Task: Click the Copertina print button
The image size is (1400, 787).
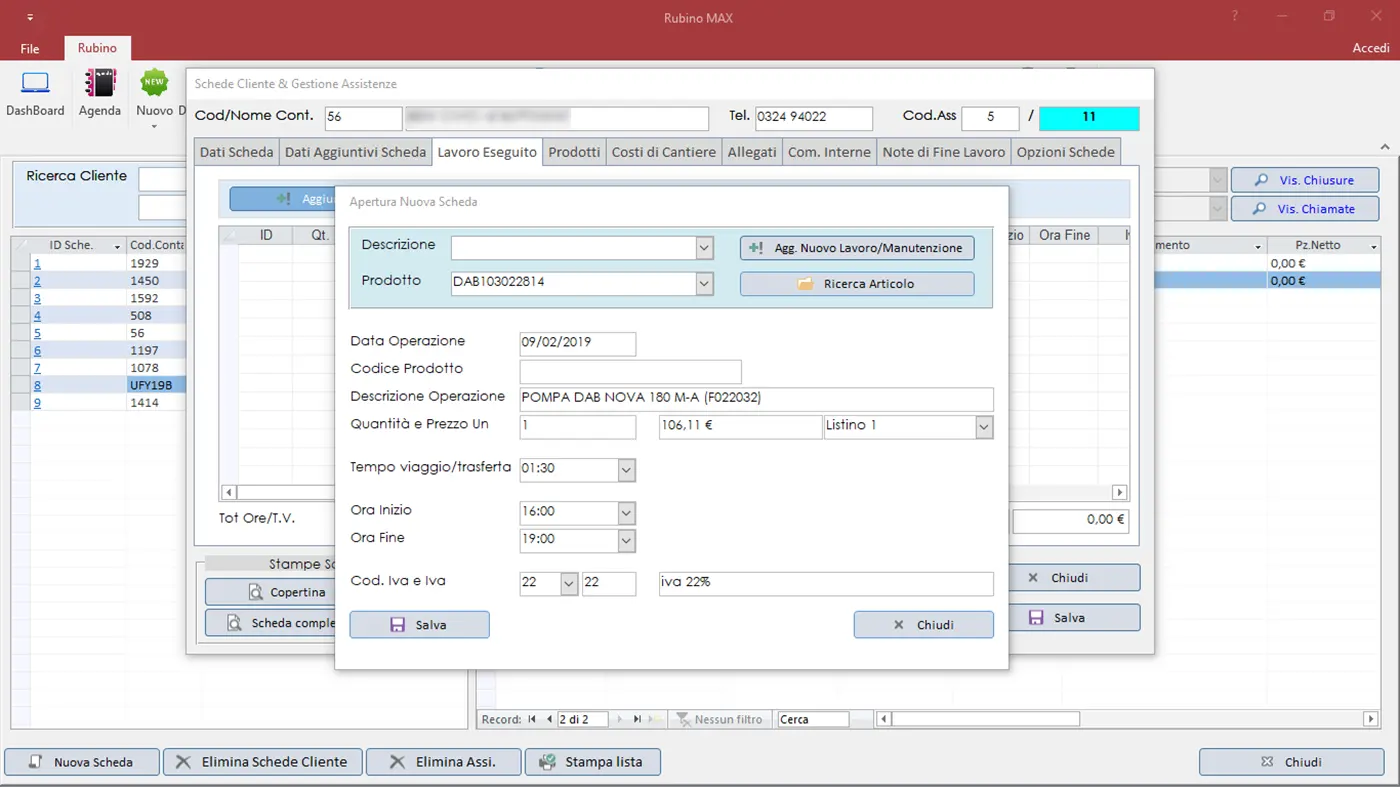Action: [x=270, y=592]
